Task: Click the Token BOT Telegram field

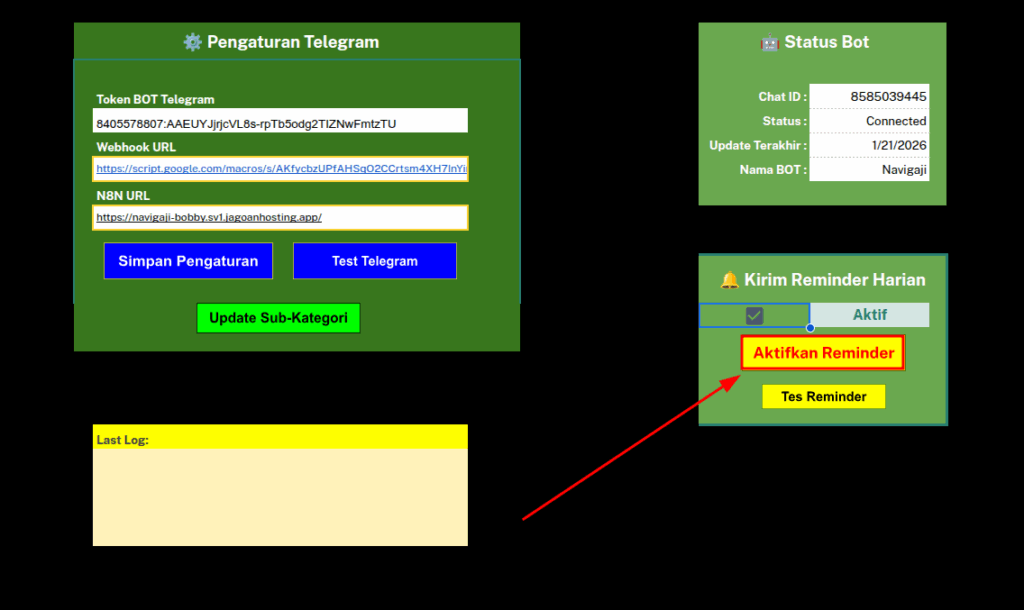Action: coord(280,123)
